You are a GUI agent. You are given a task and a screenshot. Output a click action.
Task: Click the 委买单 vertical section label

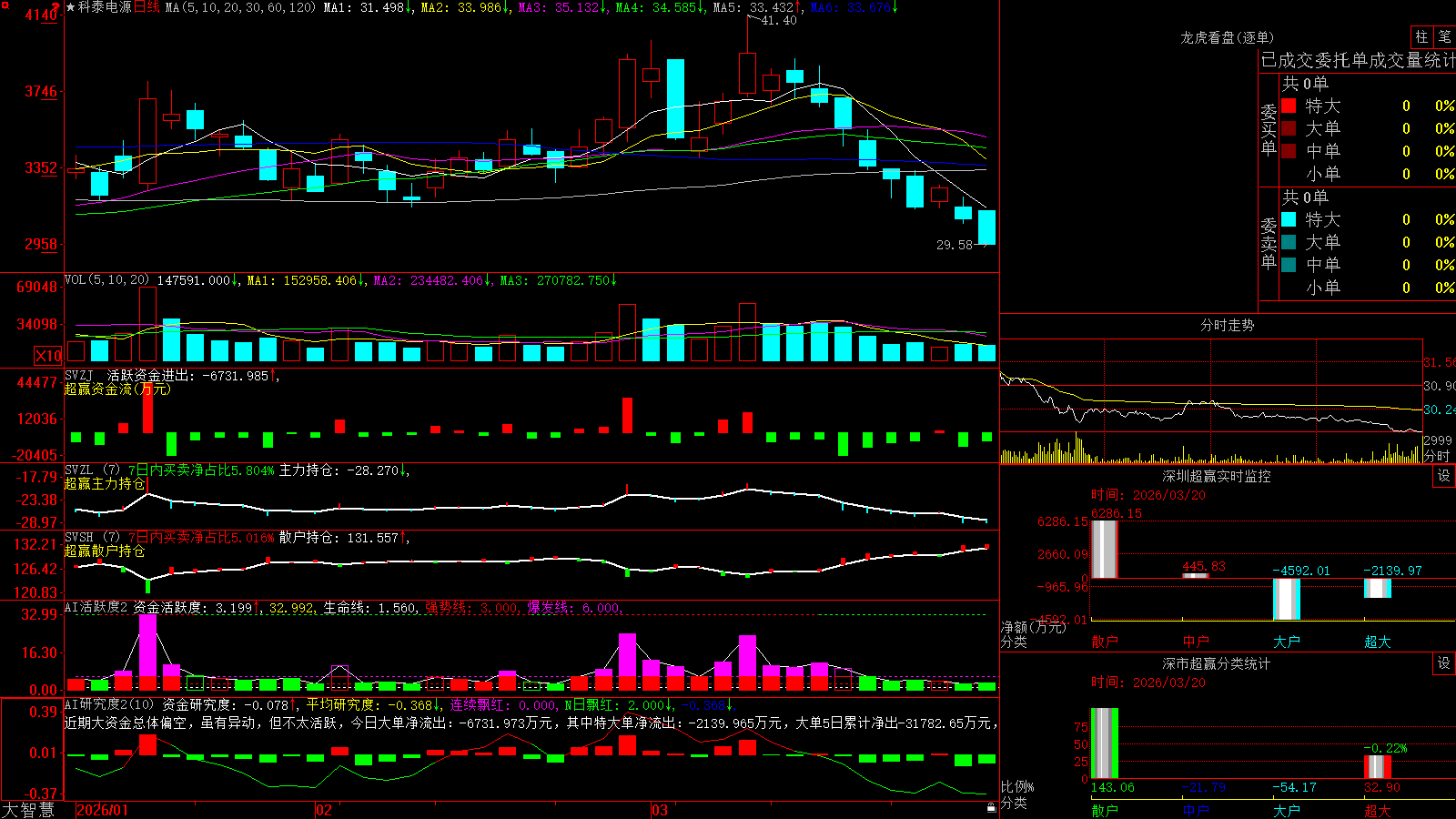click(x=1269, y=130)
